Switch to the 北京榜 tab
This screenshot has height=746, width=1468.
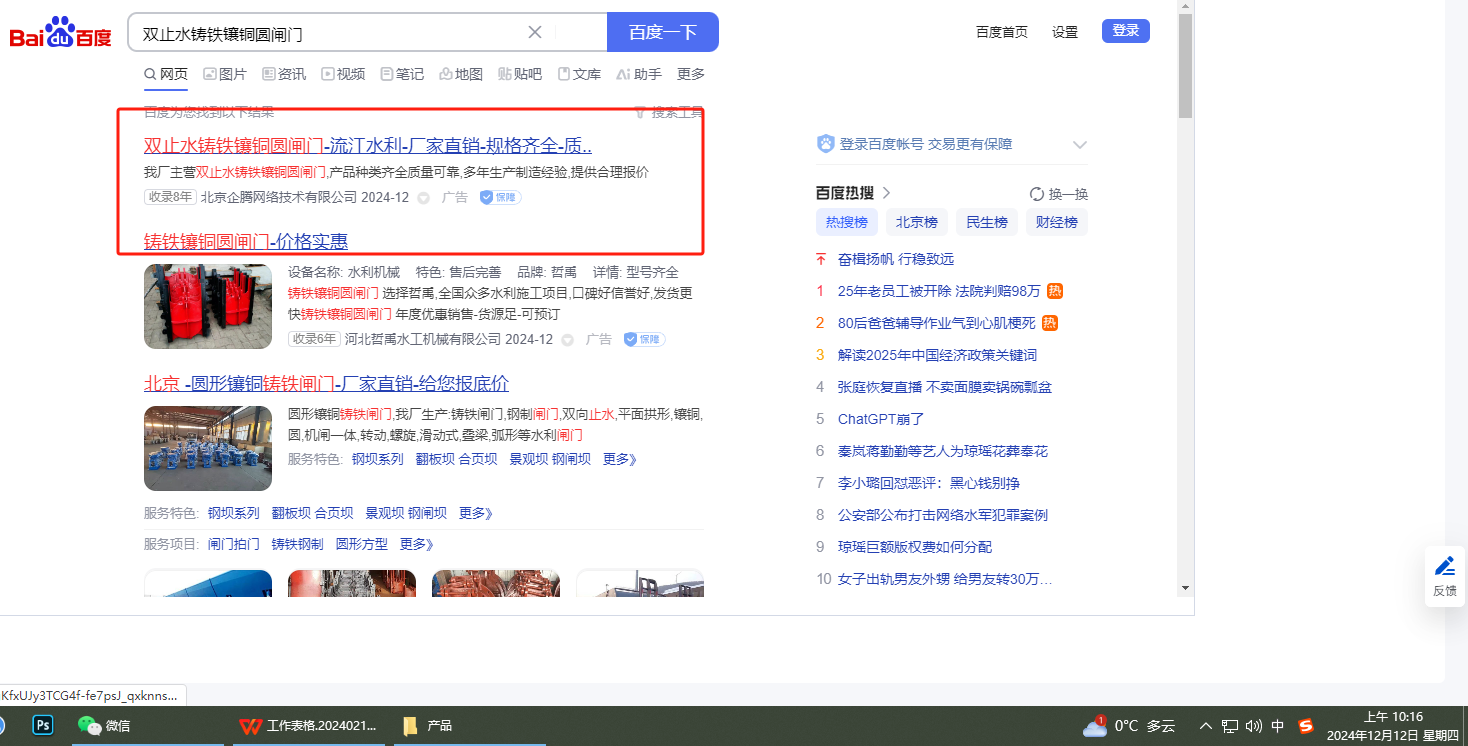(917, 222)
